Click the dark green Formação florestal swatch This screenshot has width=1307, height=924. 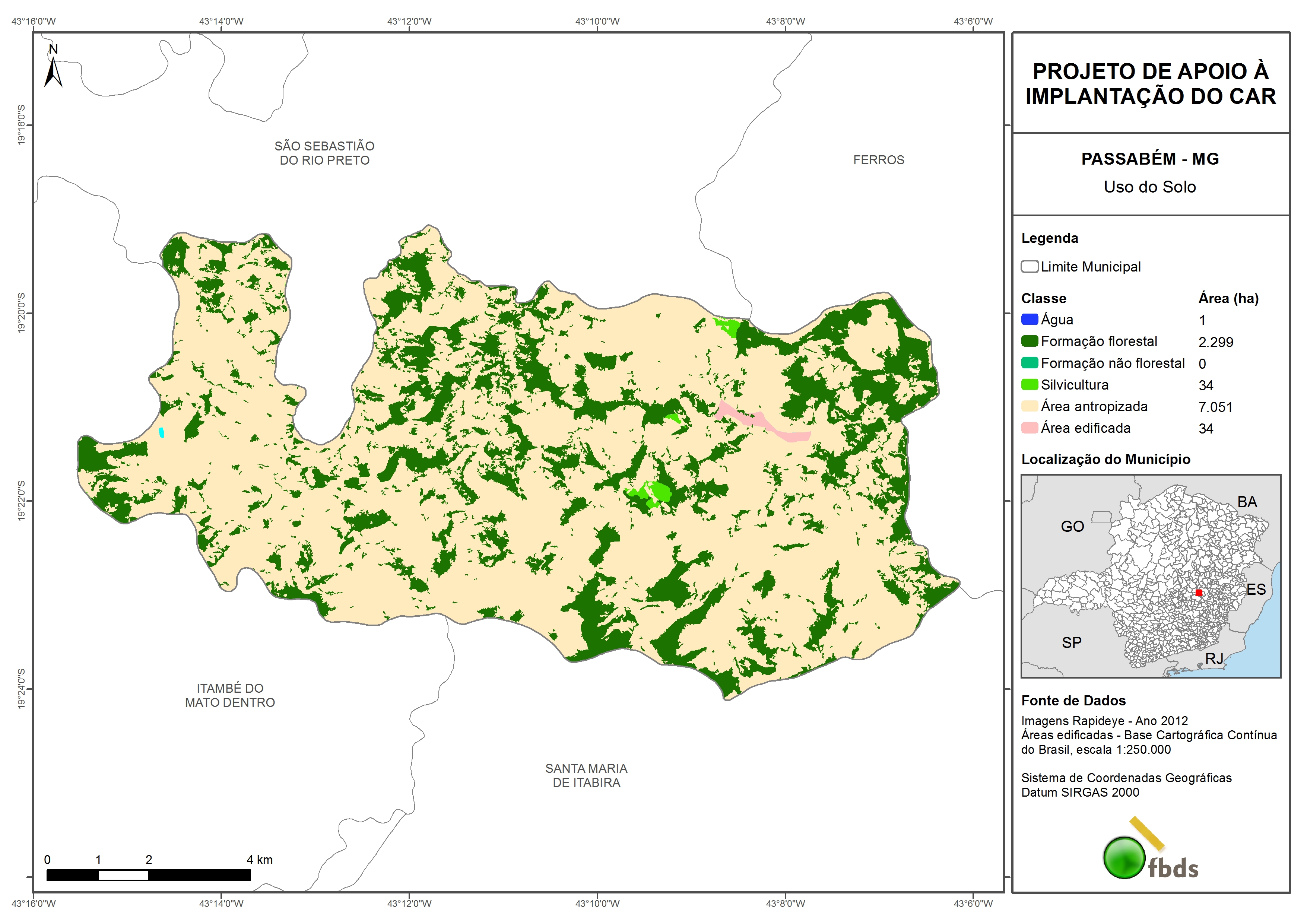click(x=1029, y=341)
